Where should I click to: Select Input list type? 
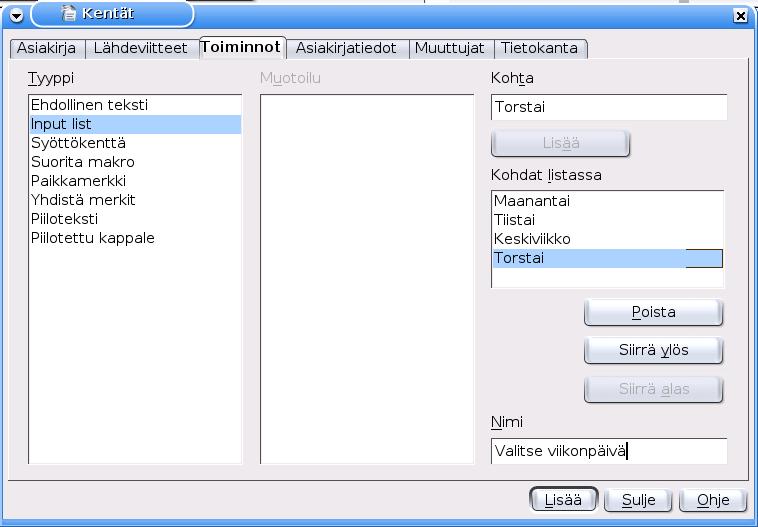click(x=135, y=124)
